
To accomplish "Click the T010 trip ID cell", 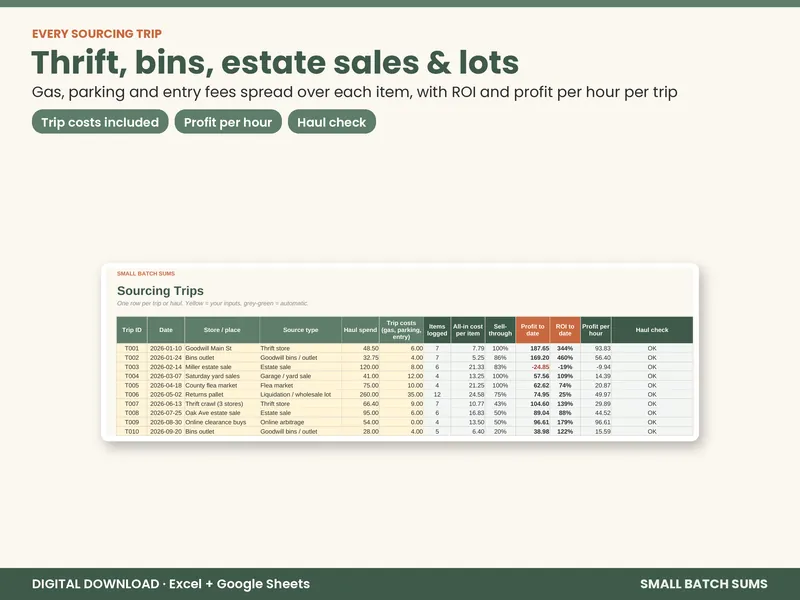I will click(x=132, y=431).
